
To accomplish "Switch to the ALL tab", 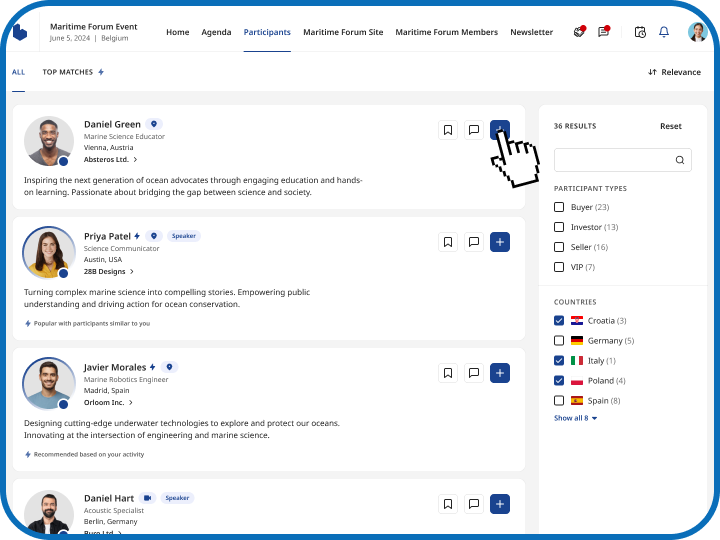I will [18, 72].
